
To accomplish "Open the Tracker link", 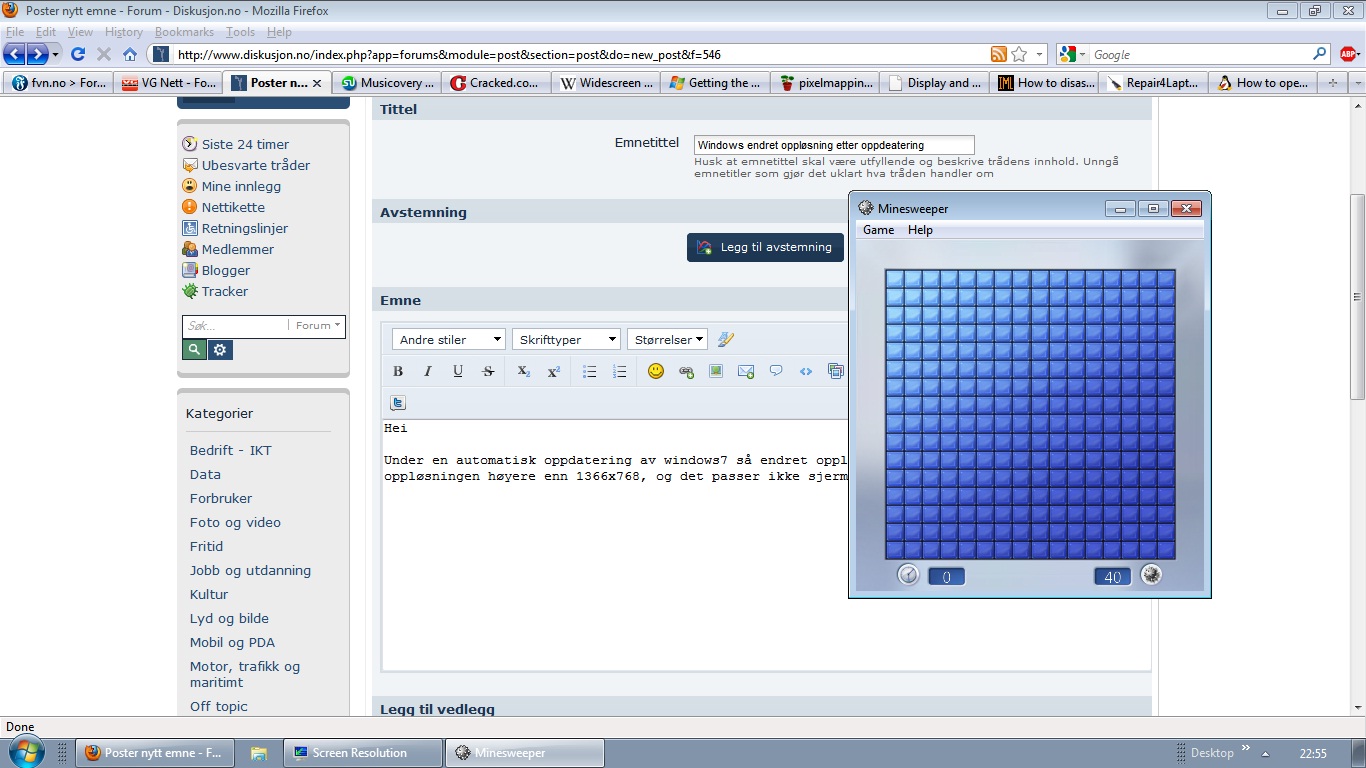I will 225,291.
